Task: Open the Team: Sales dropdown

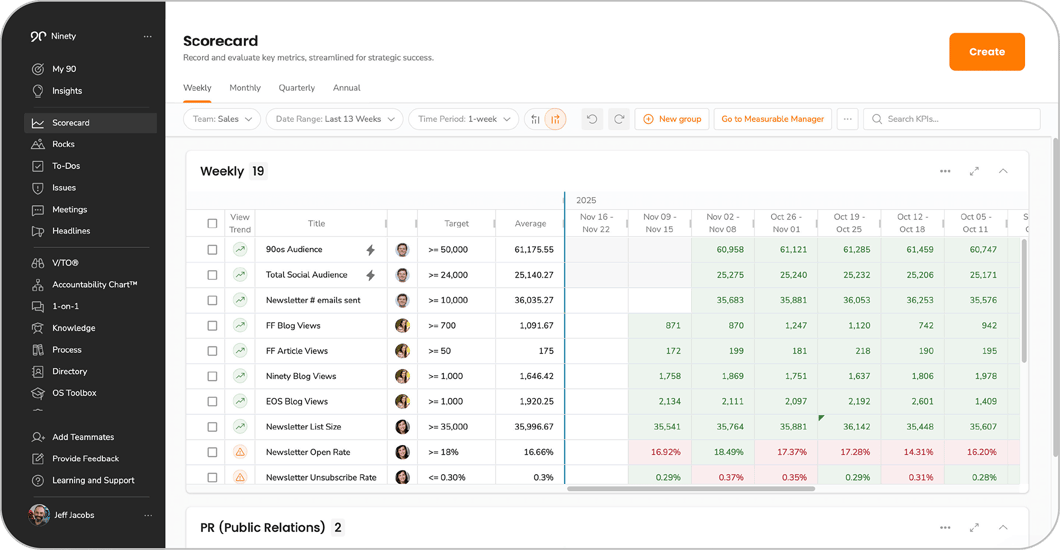Action: [222, 119]
